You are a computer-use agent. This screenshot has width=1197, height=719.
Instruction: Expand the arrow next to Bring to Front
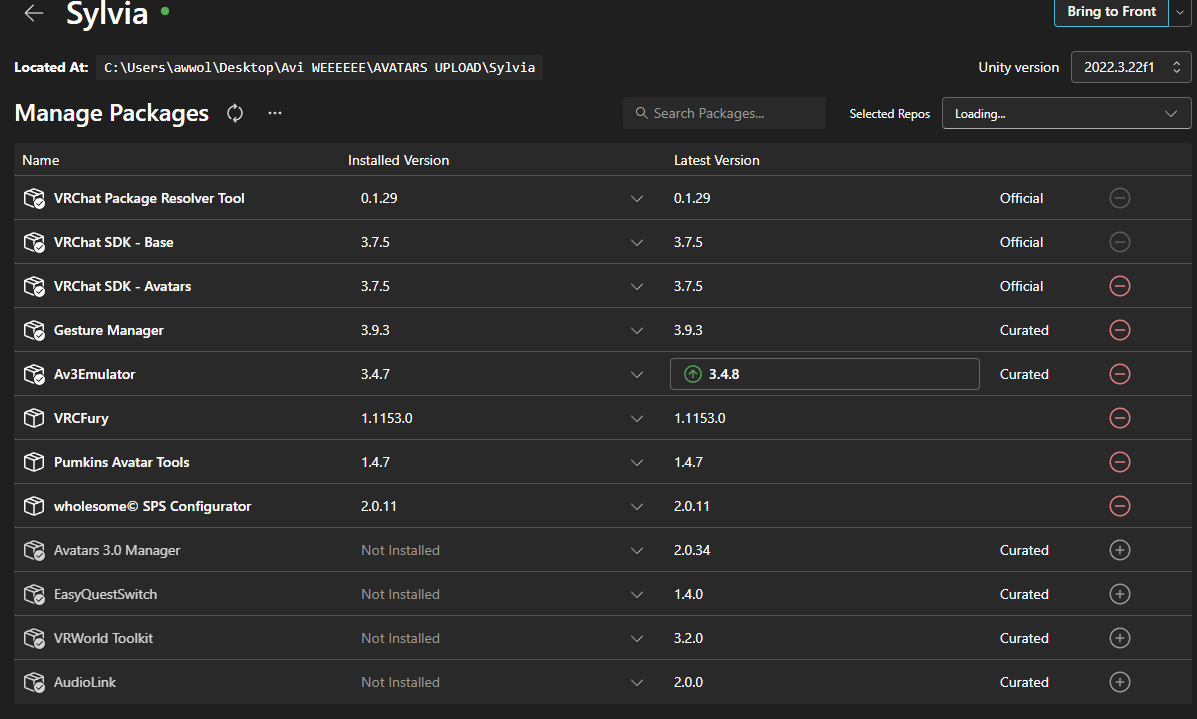pyautogui.click(x=1180, y=12)
